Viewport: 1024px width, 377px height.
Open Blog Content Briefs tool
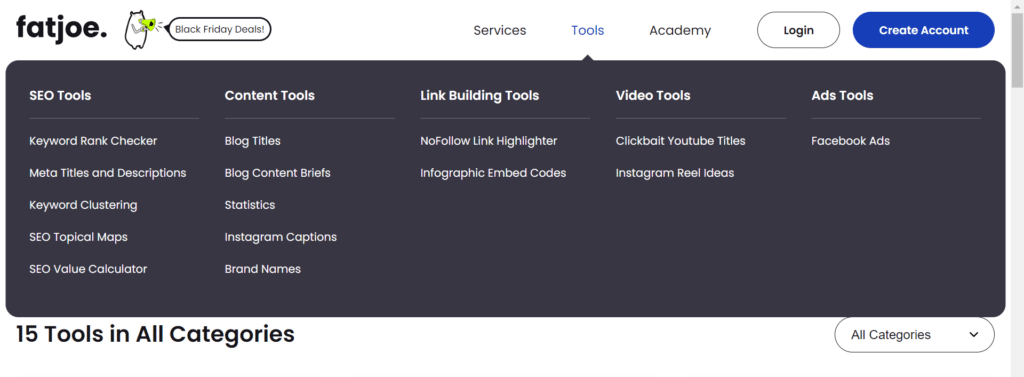(278, 173)
